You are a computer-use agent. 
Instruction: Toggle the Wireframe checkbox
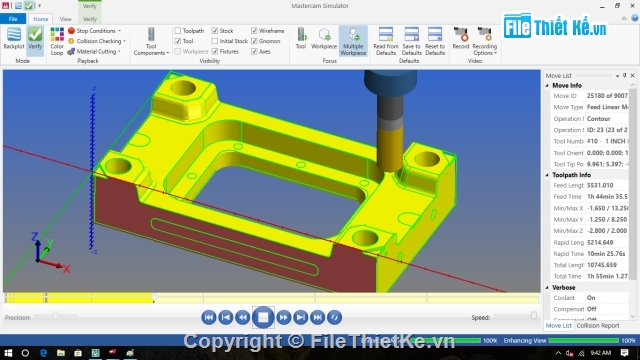254,31
